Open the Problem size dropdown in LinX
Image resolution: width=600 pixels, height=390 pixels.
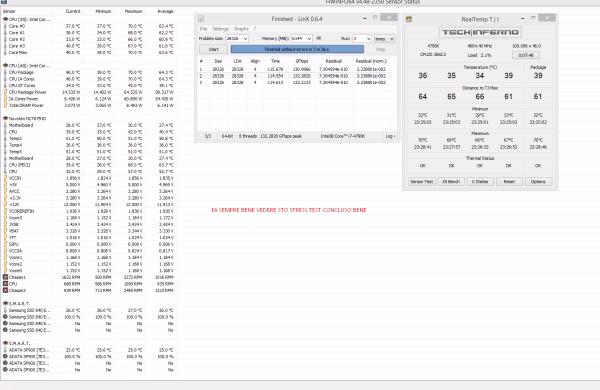click(245, 39)
